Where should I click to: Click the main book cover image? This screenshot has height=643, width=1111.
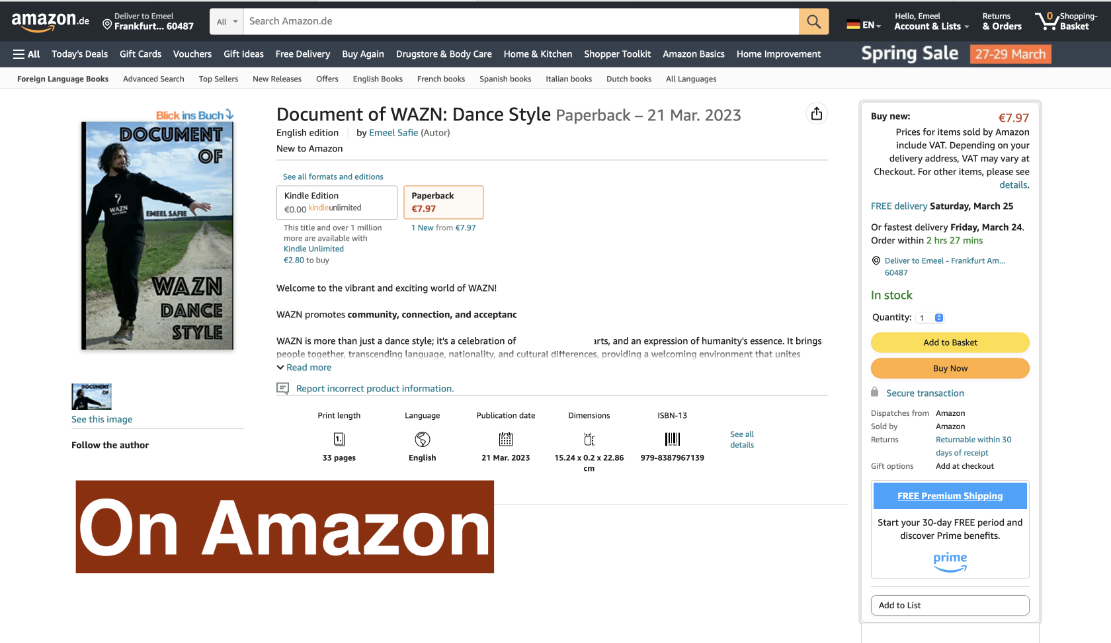click(157, 235)
